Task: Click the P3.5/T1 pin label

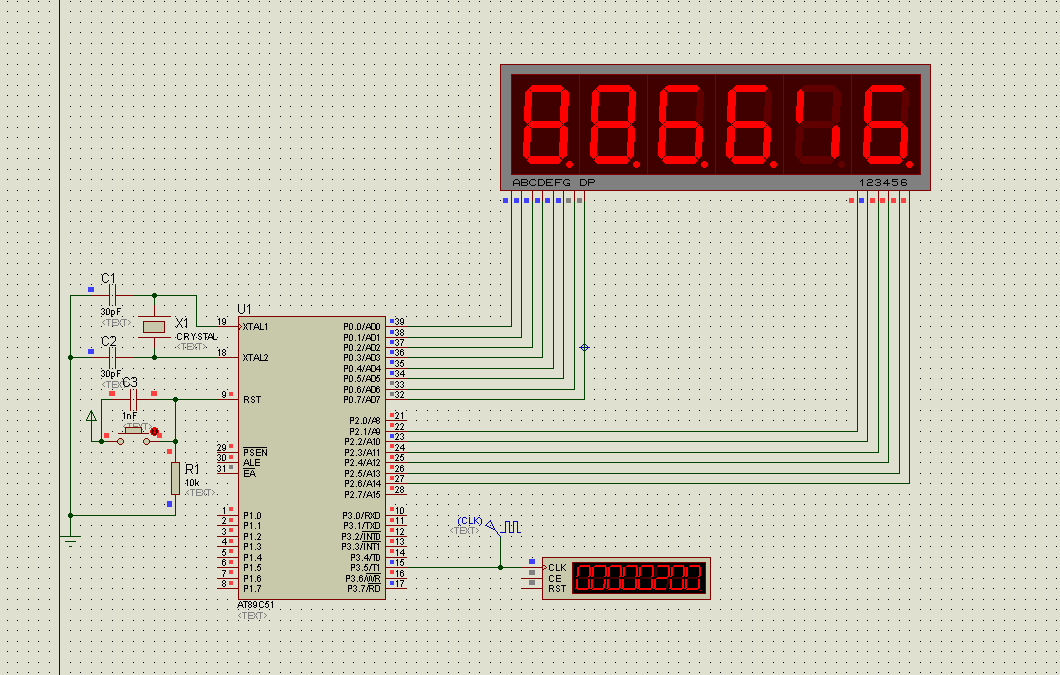Action: [366, 567]
